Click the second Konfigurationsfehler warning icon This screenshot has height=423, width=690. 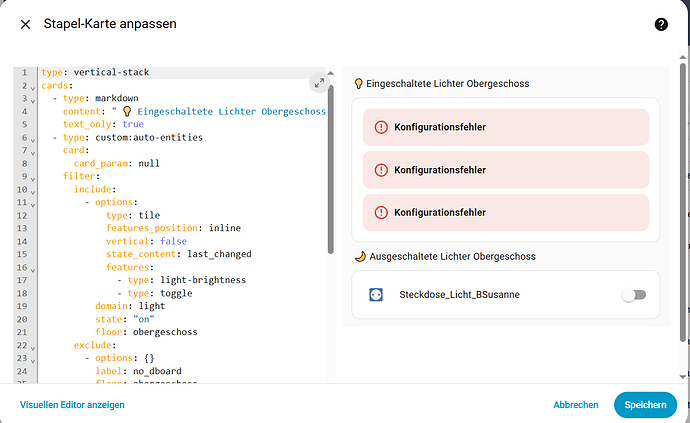pyautogui.click(x=381, y=170)
